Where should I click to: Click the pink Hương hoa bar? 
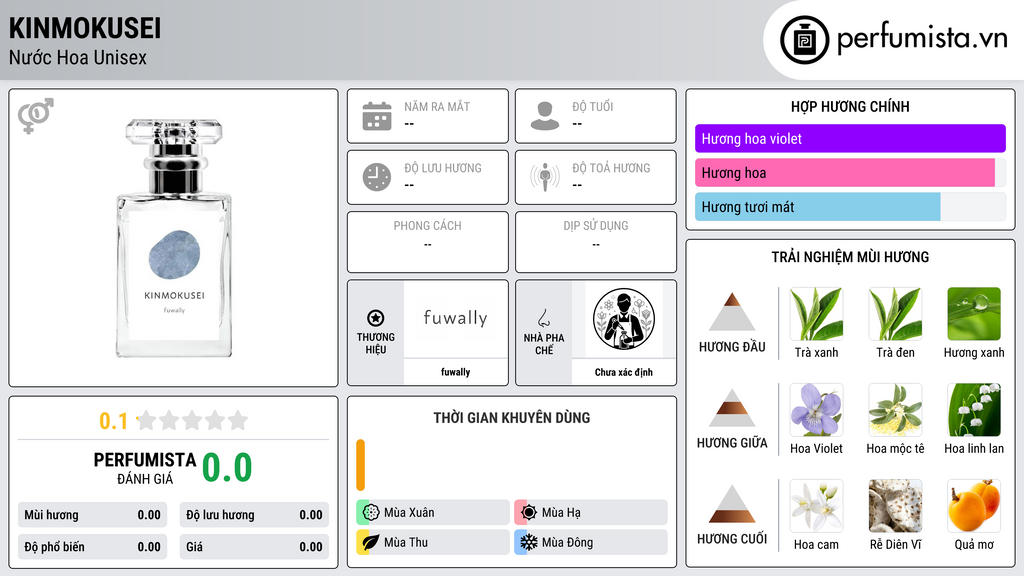pyautogui.click(x=844, y=172)
